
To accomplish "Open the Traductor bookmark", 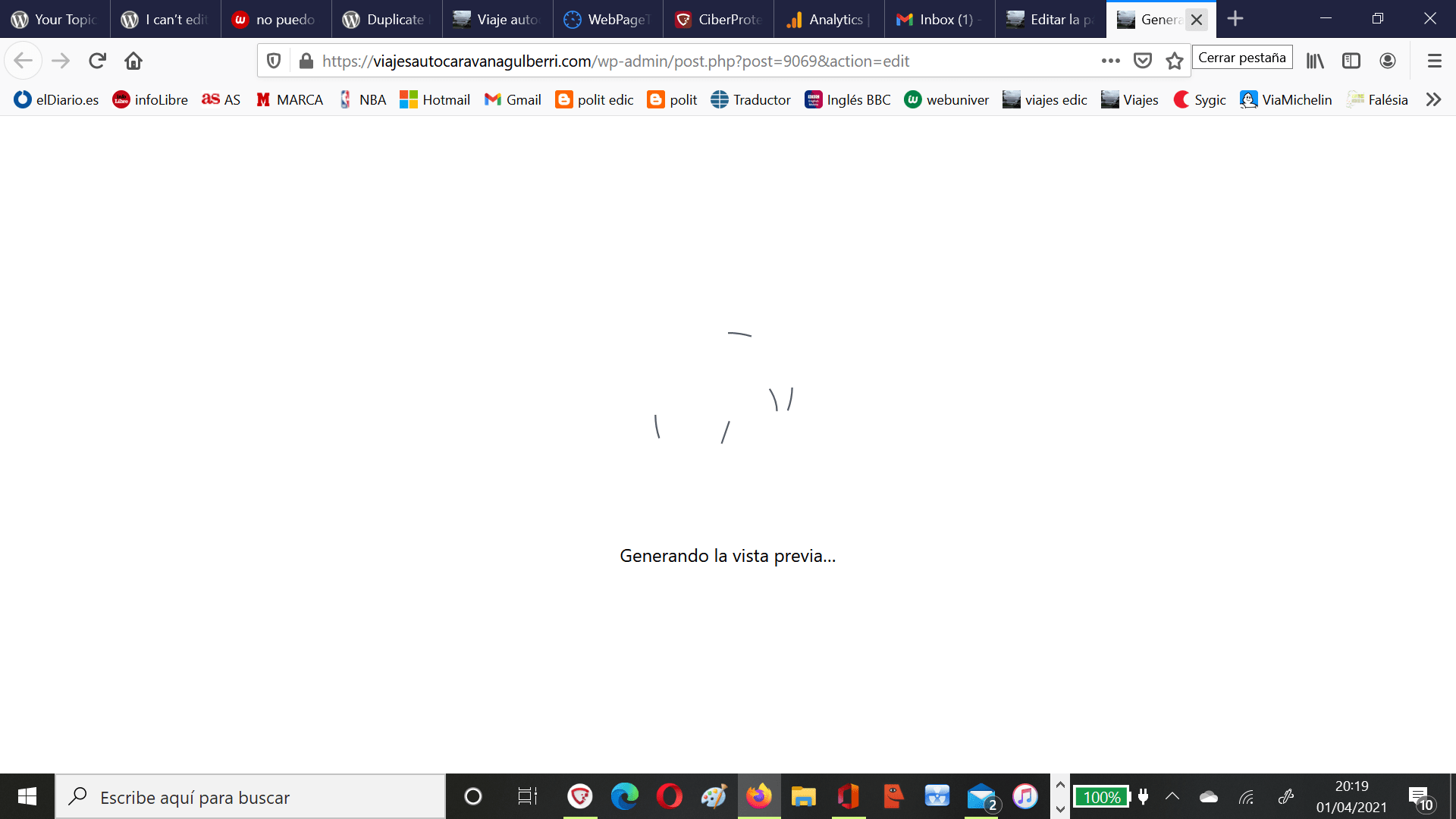I will click(x=751, y=99).
